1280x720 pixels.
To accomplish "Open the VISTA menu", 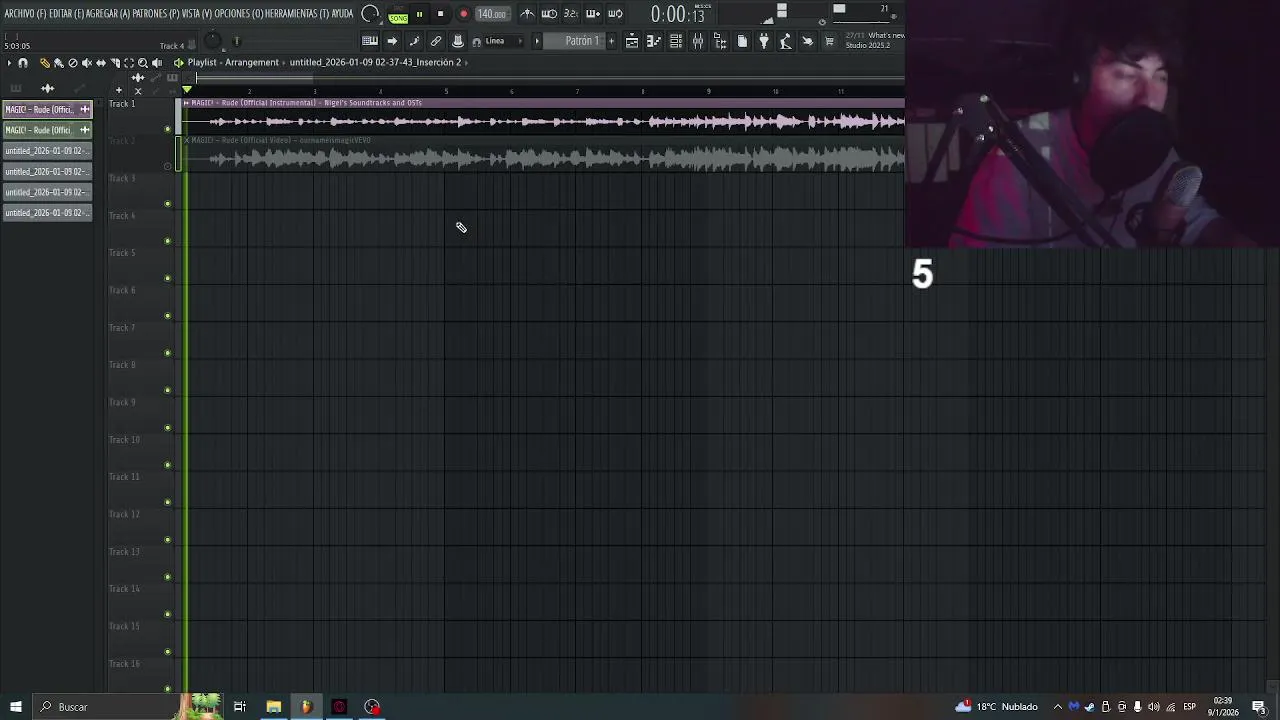I will tap(195, 14).
